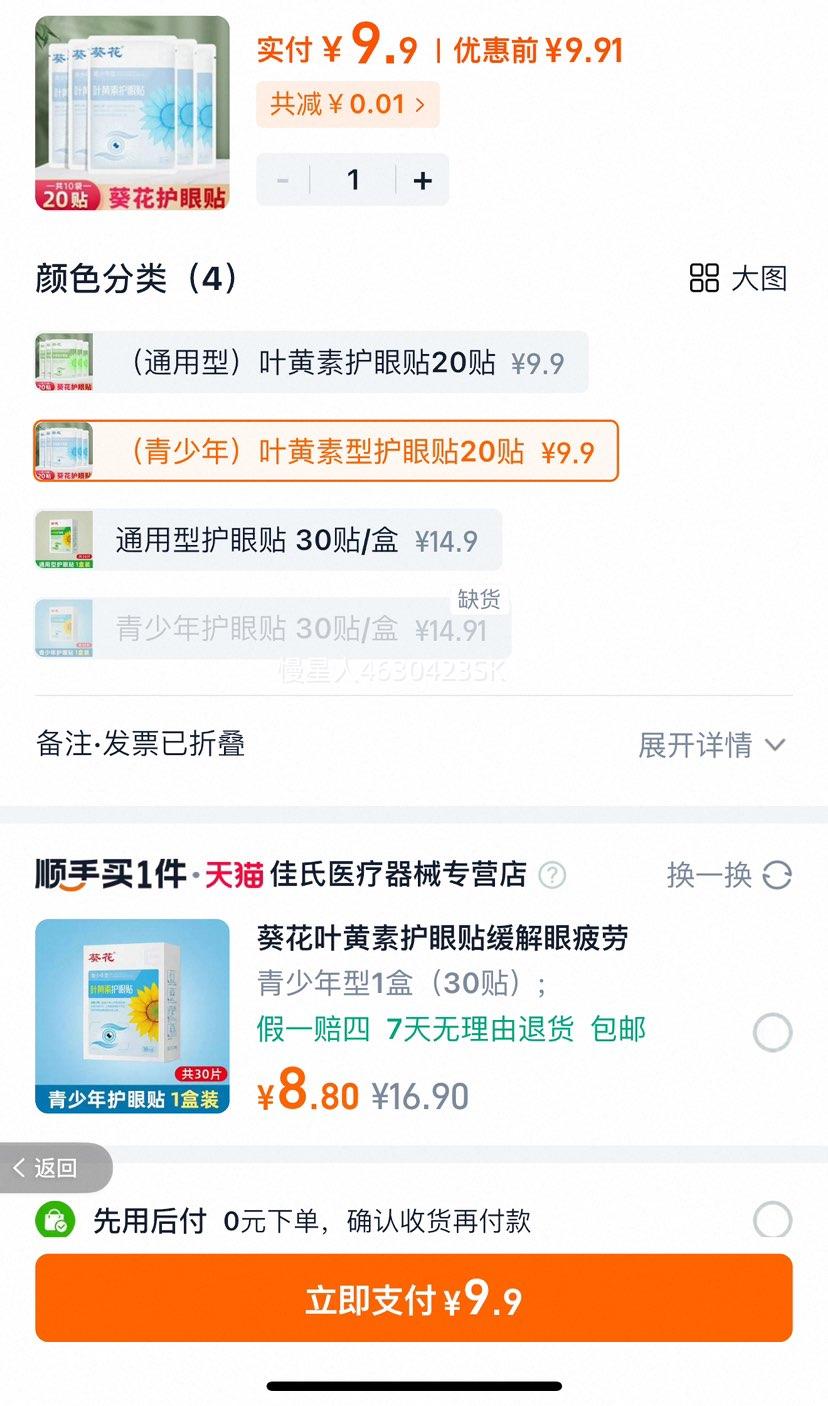Choose 通用型护眼贴 30贴/盒 option

click(268, 541)
